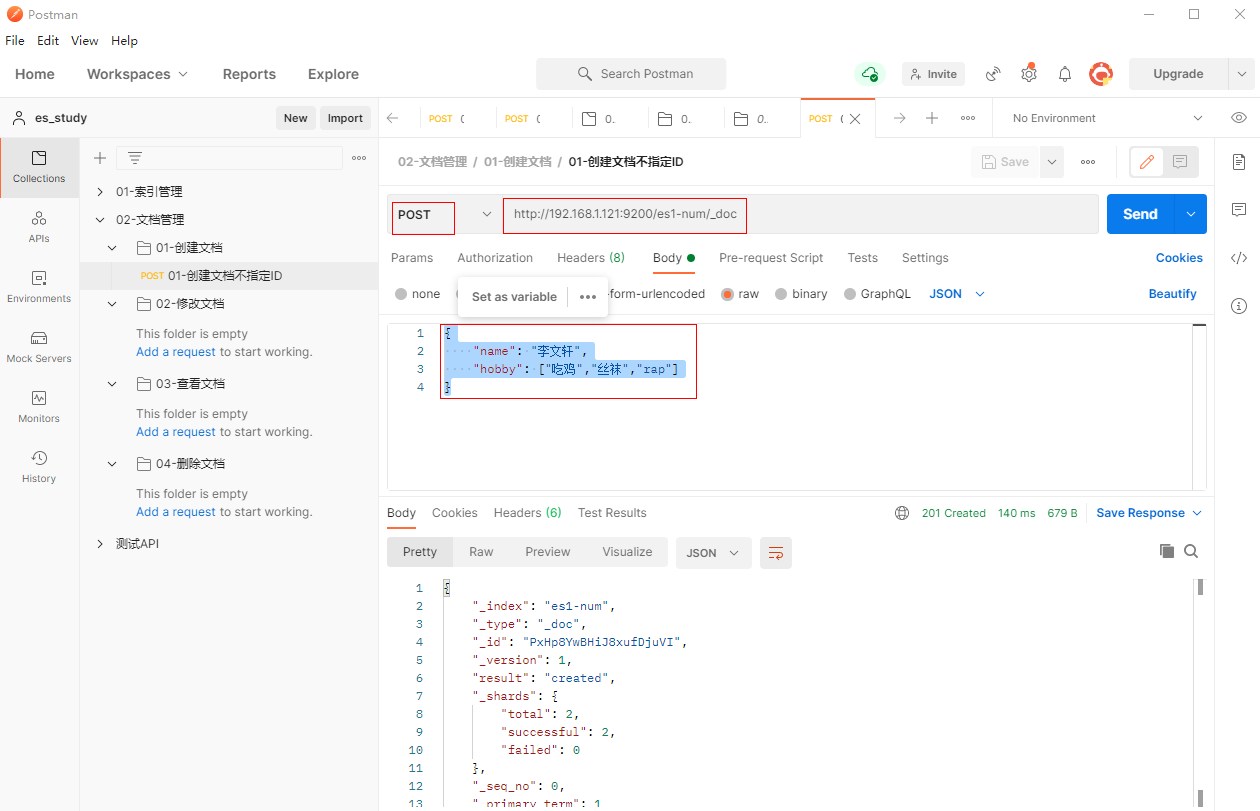Screen dimensions: 1260x811
Task: Click the settings gear icon in header
Action: pos(1029,74)
